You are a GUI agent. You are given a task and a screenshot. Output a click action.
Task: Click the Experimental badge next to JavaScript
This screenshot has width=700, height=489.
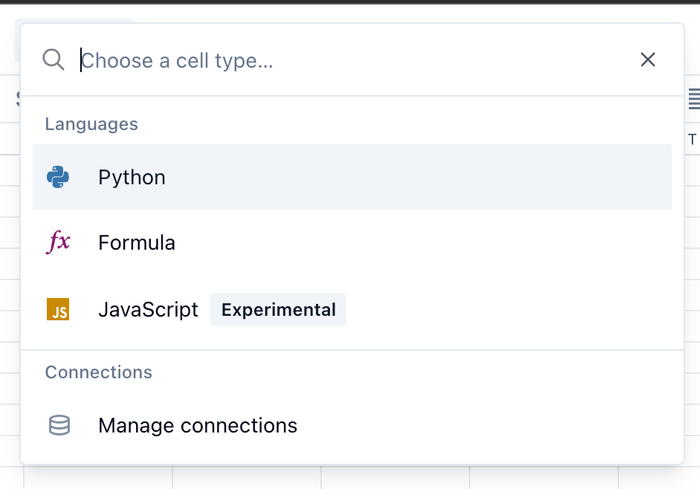[x=278, y=310]
